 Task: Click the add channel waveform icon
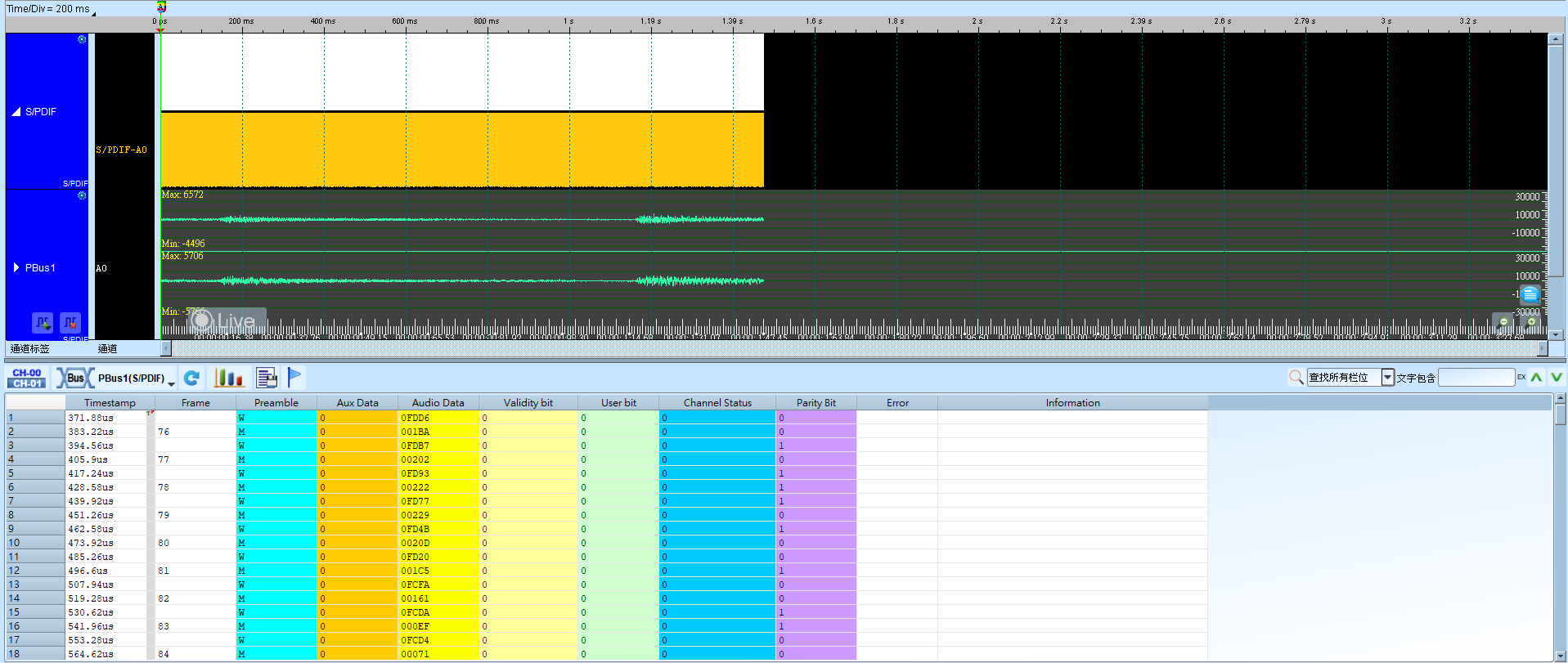(43, 322)
